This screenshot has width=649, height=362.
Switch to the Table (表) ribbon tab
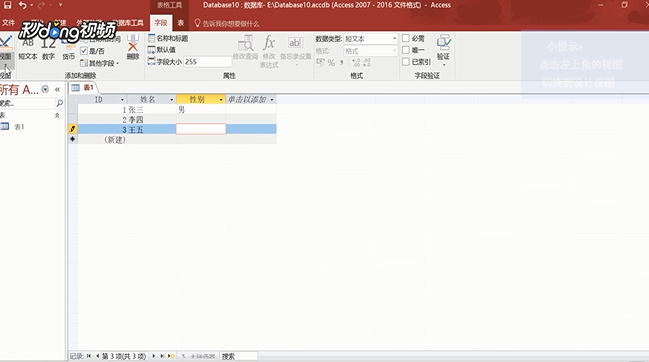click(181, 23)
